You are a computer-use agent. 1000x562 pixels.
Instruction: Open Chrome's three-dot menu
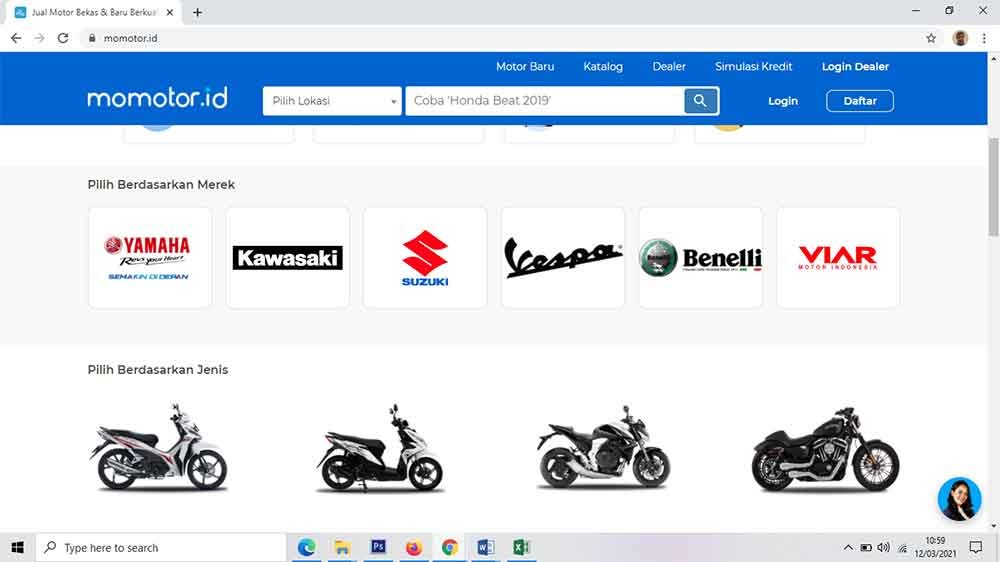coord(984,38)
